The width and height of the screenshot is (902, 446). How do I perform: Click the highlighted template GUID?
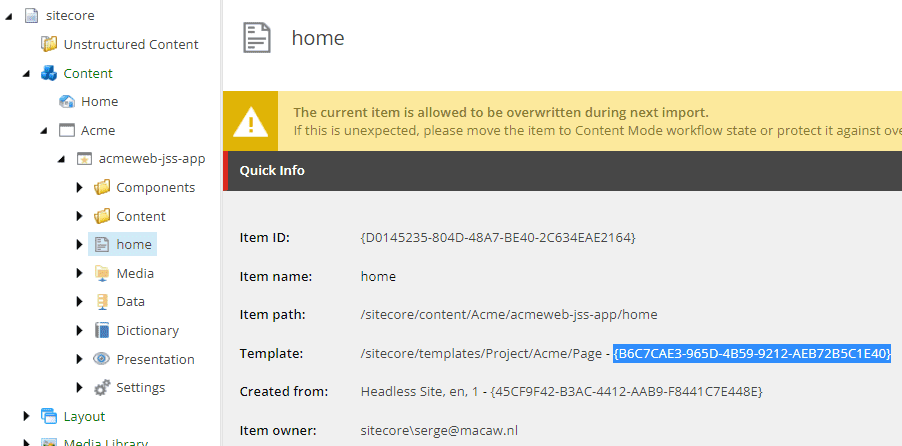click(752, 353)
